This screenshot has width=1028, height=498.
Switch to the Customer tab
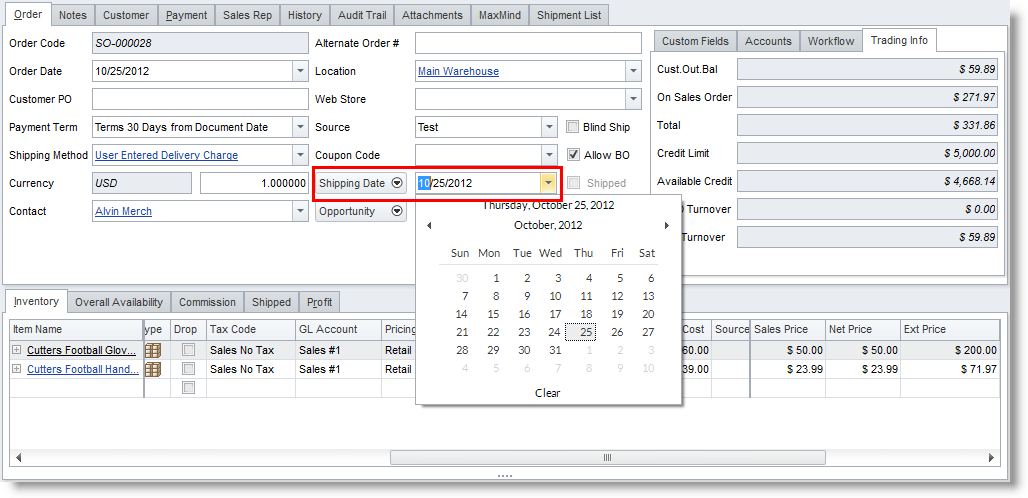coord(126,15)
